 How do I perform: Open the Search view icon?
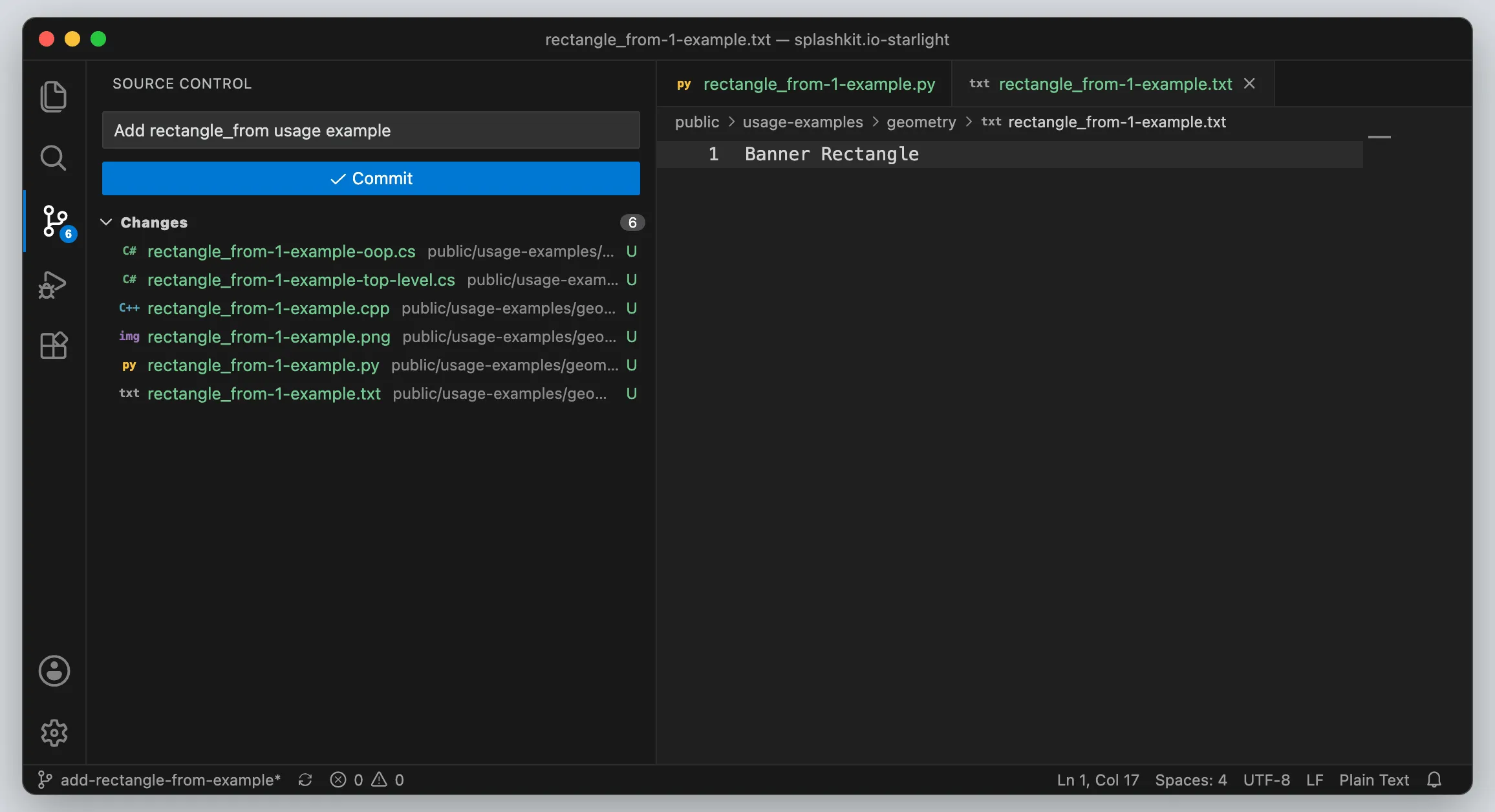(54, 158)
